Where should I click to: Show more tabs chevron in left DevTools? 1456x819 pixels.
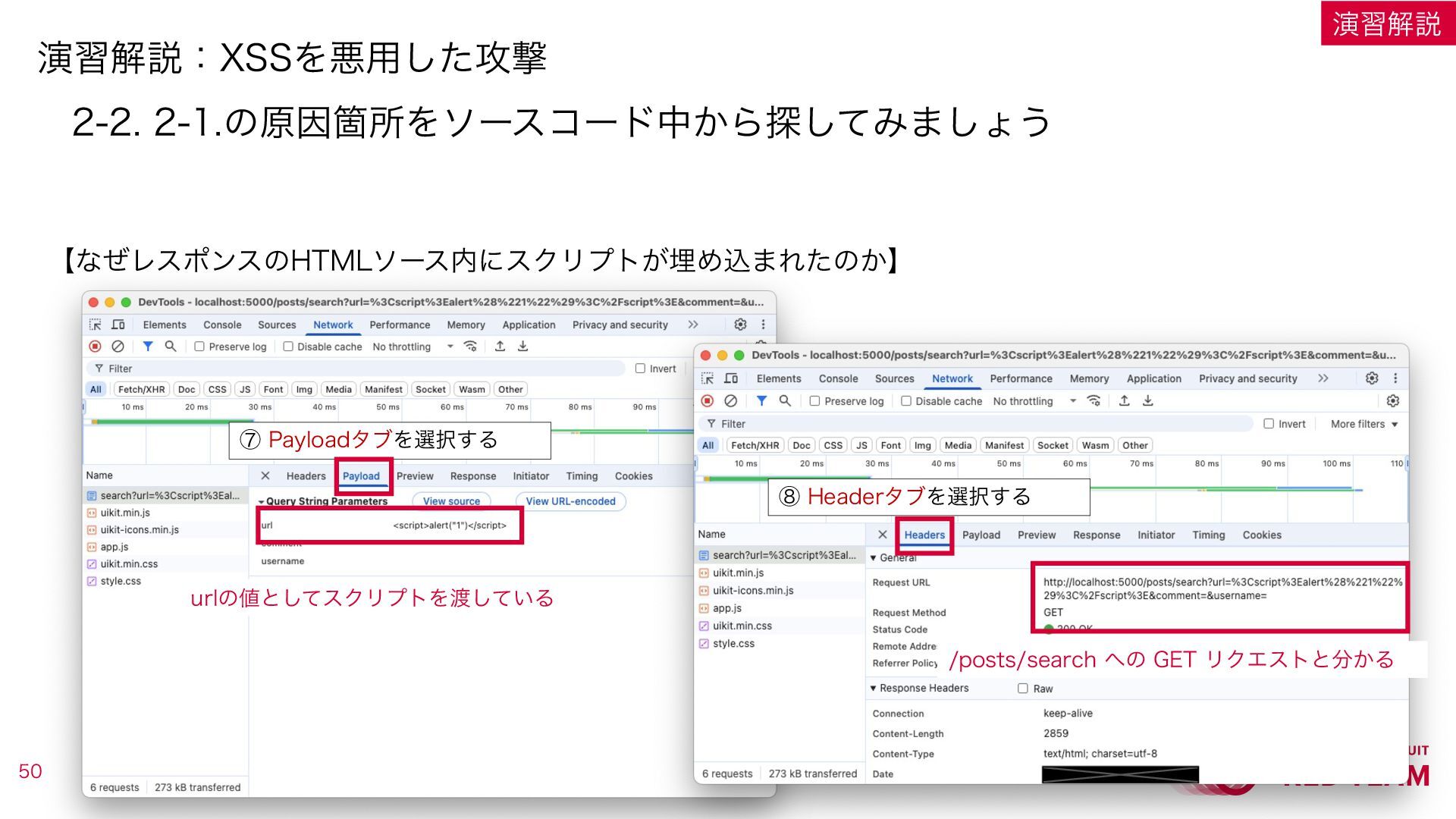(693, 325)
